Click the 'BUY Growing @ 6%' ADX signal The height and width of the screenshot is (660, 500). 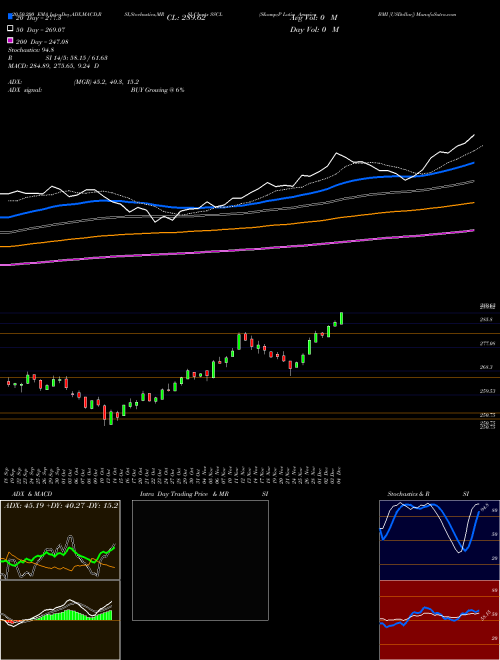pos(157,90)
